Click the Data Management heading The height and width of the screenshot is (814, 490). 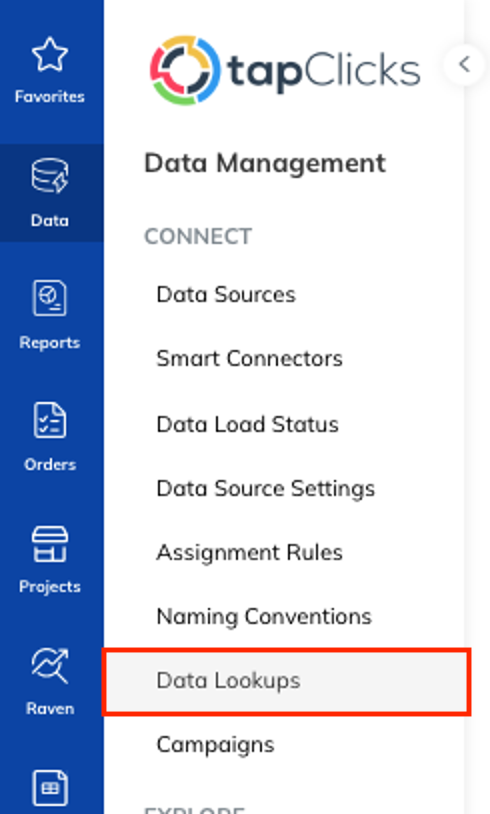pos(265,164)
